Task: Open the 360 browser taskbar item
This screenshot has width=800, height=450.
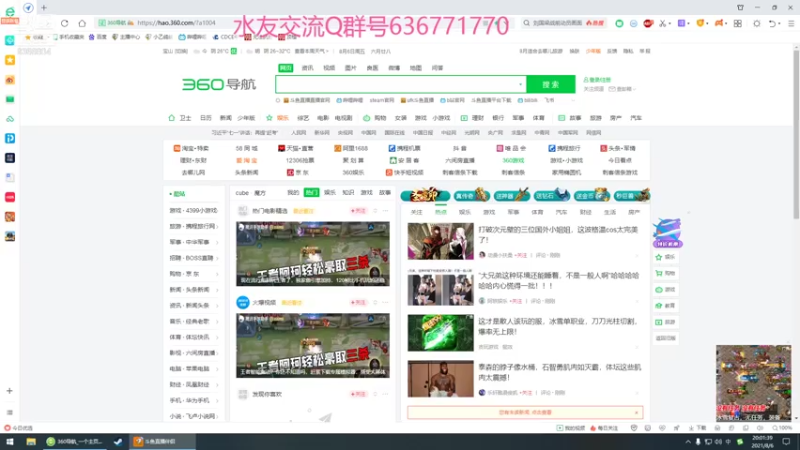Action: (76, 442)
